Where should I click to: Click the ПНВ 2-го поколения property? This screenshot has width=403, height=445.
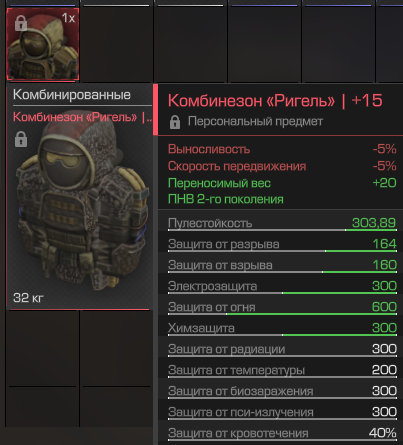[226, 199]
